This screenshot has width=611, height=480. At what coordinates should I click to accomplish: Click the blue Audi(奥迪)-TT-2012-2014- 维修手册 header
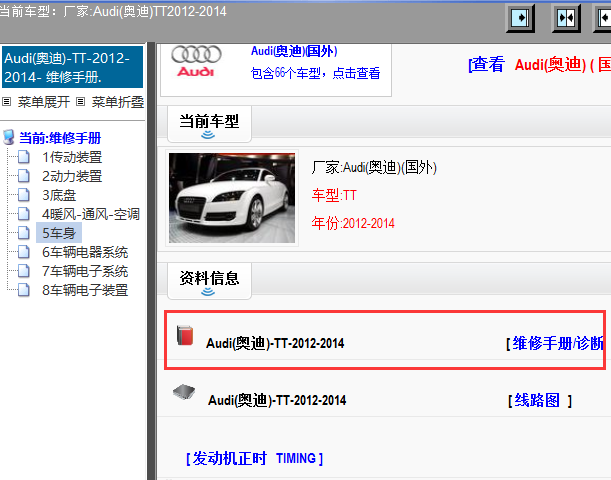pyautogui.click(x=72, y=67)
